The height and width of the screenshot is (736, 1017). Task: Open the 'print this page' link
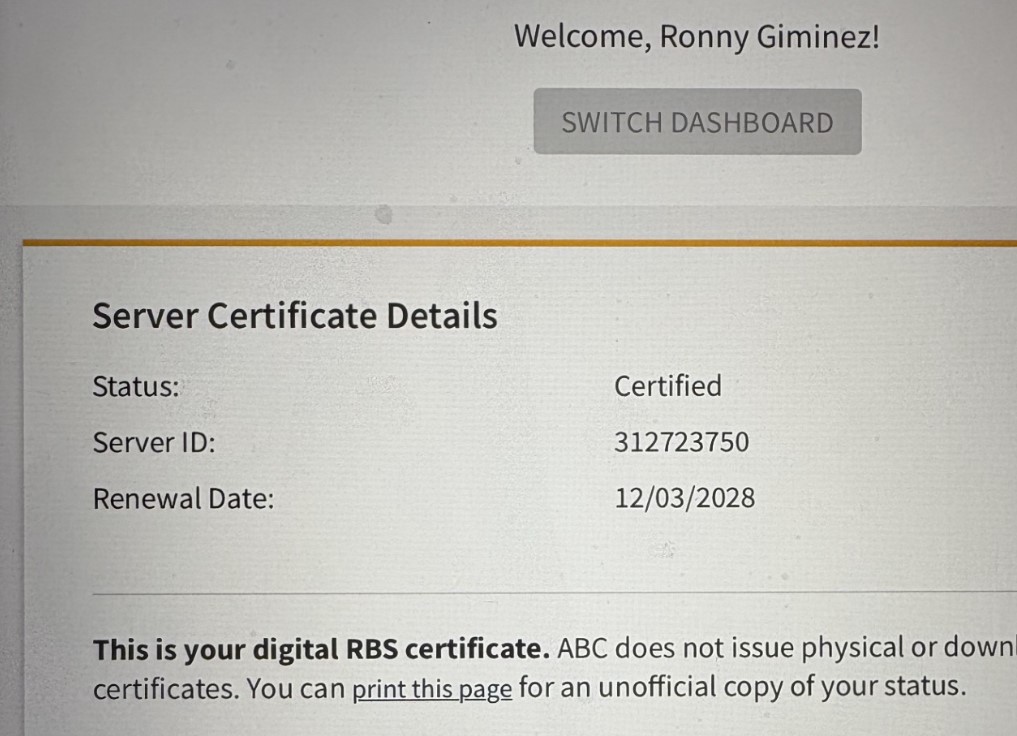432,689
